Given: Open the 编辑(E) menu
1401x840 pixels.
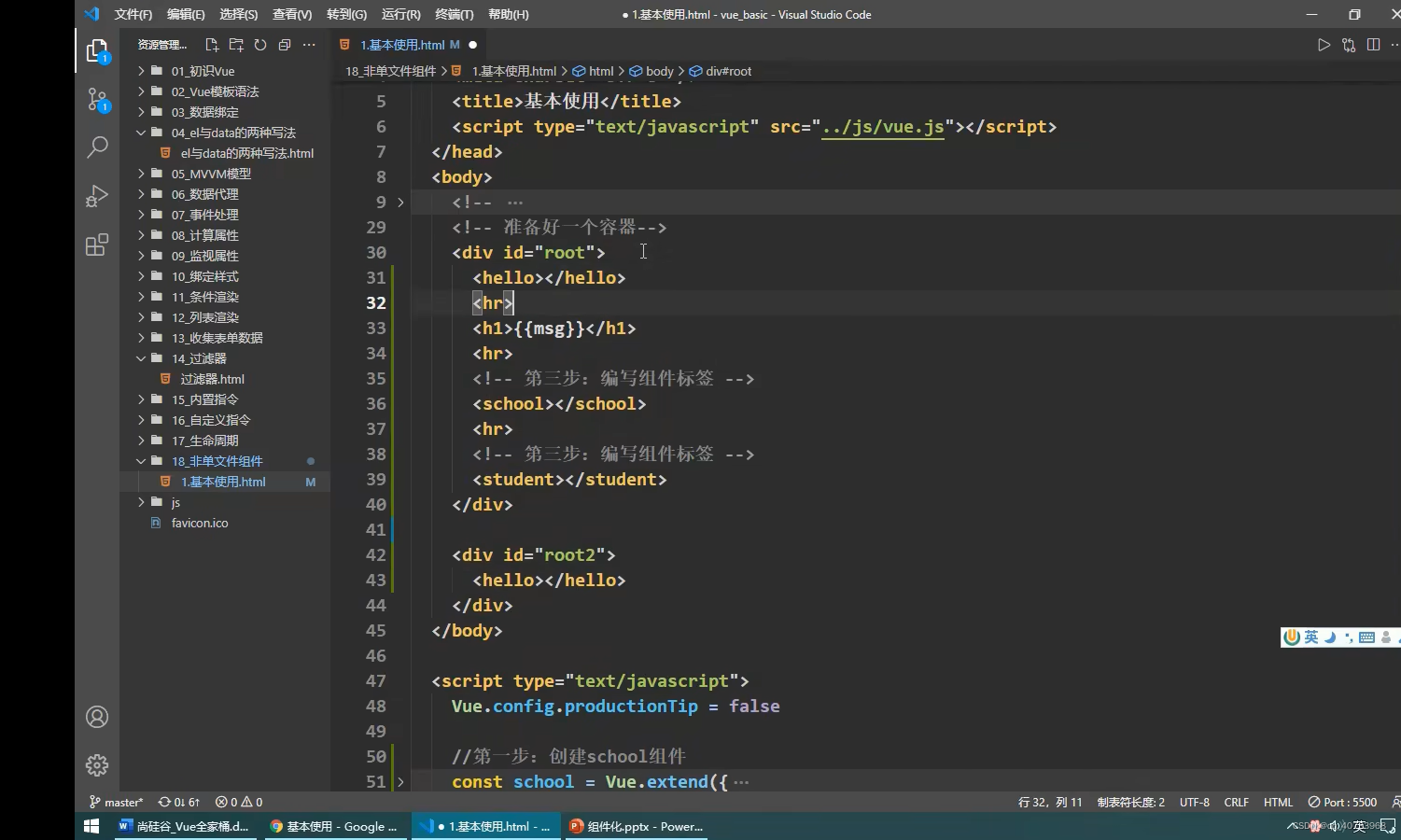Looking at the screenshot, I should click(186, 14).
